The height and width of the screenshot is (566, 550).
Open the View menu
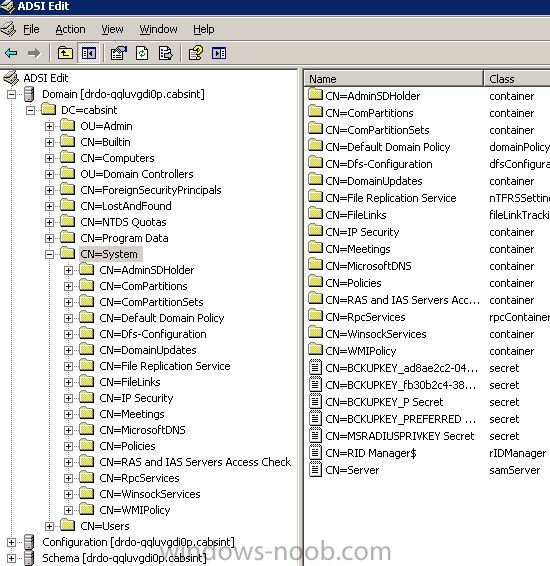[112, 29]
